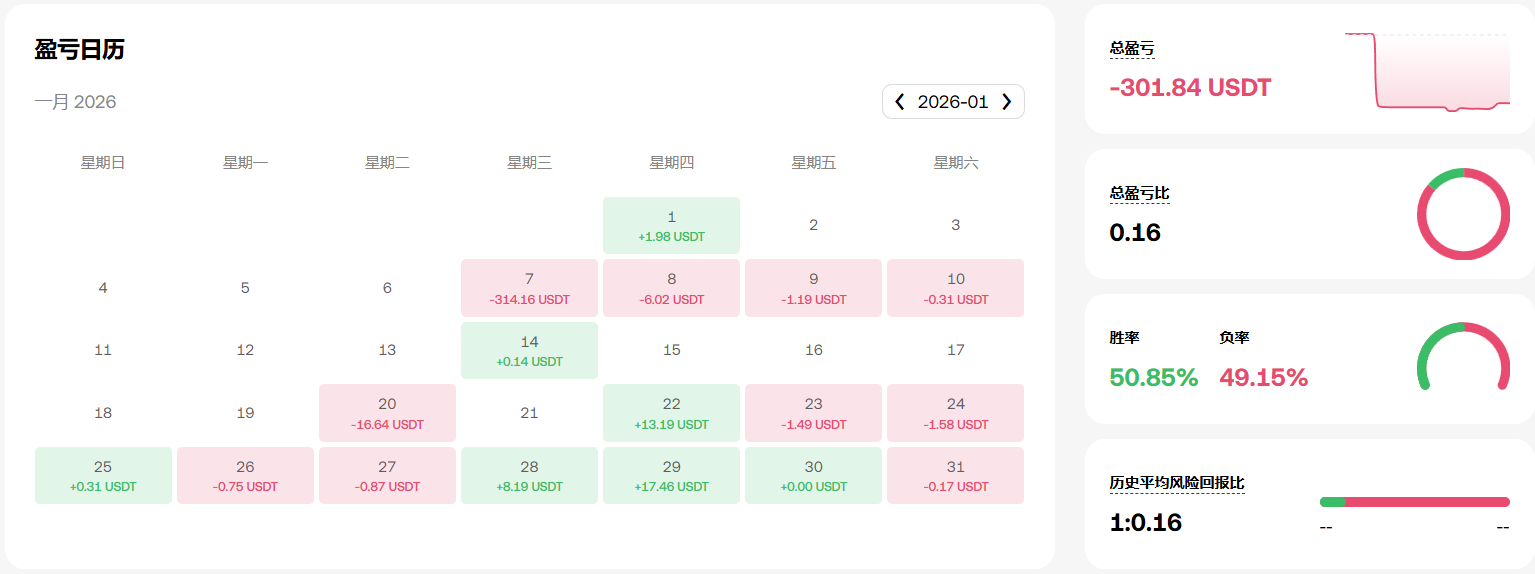Select January 31 cell with -0.17 USDT

click(955, 475)
